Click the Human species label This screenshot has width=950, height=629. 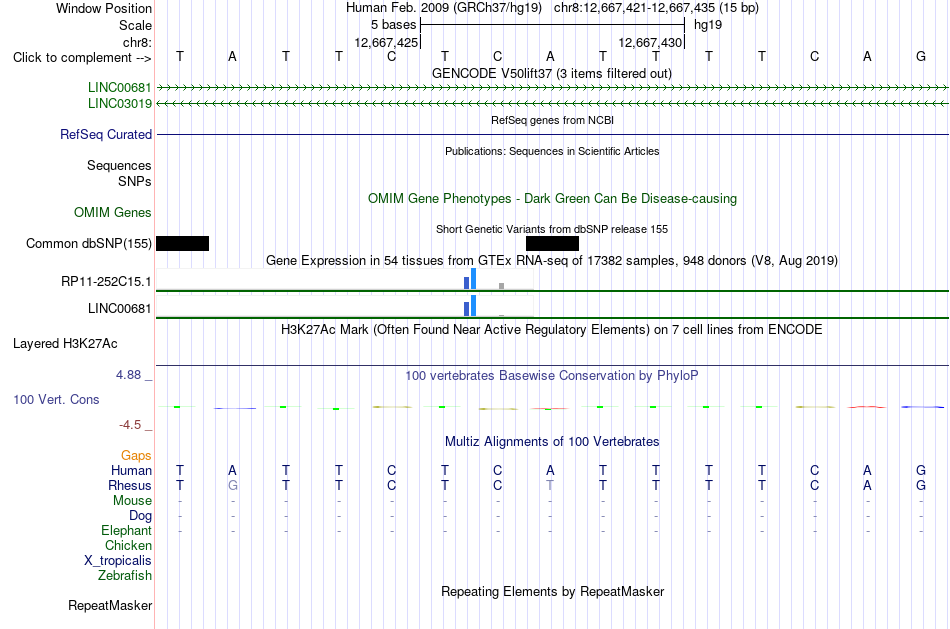click(131, 471)
